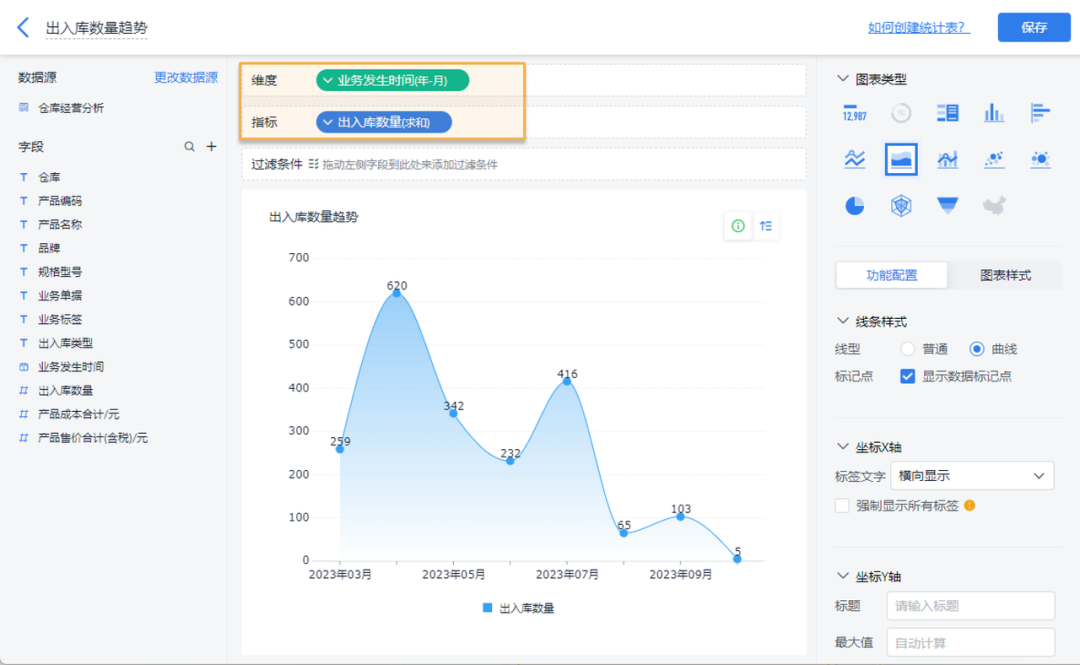The height and width of the screenshot is (665, 1080).
Task: Click the 出入库数量趋势 title to rename
Action: [x=96, y=28]
